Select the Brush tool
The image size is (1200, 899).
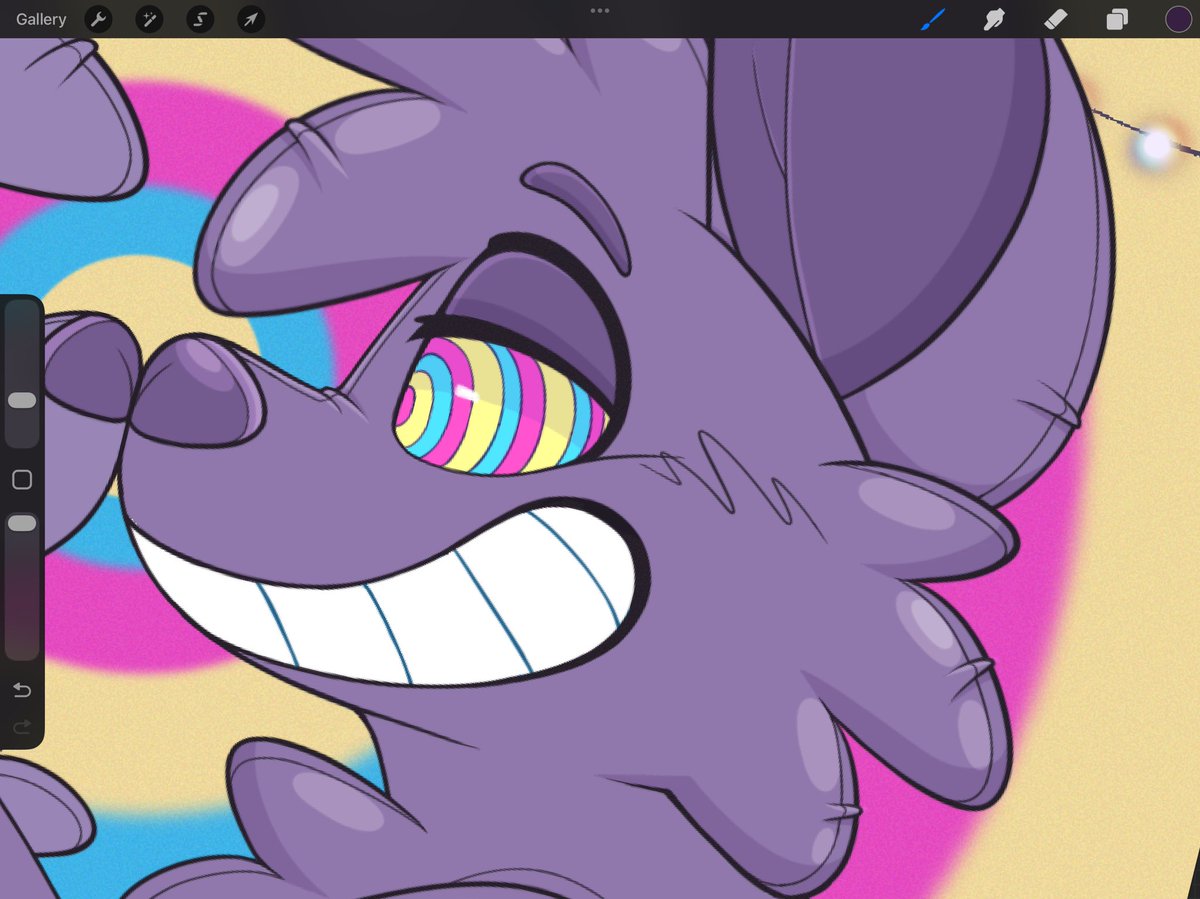933,19
